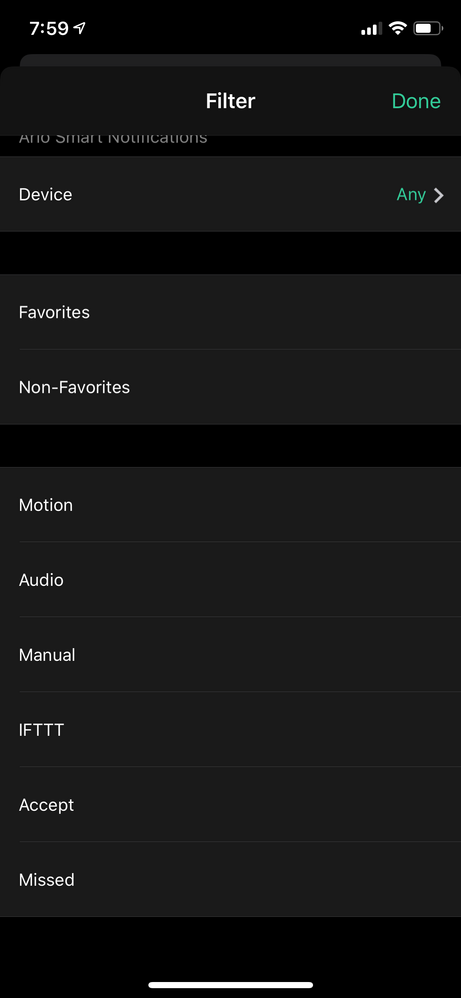Tap the cellular signal bars icon
The height and width of the screenshot is (998, 461).
point(371,29)
